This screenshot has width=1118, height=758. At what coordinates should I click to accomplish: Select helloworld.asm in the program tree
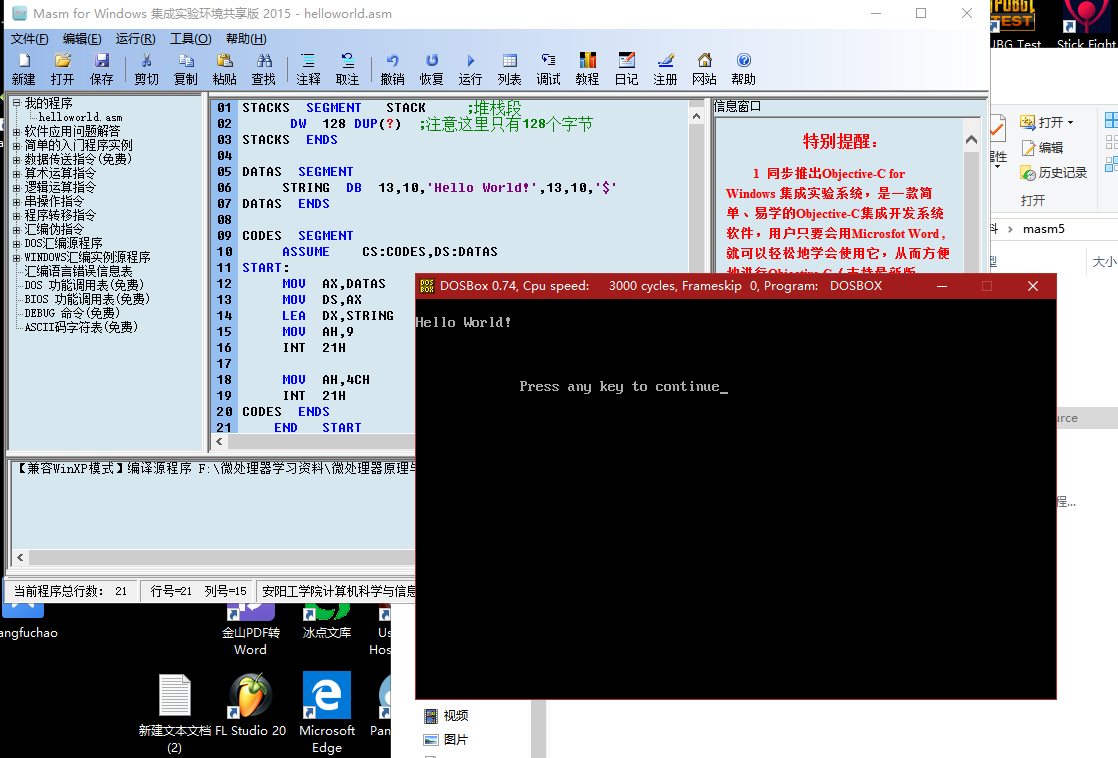pos(80,117)
